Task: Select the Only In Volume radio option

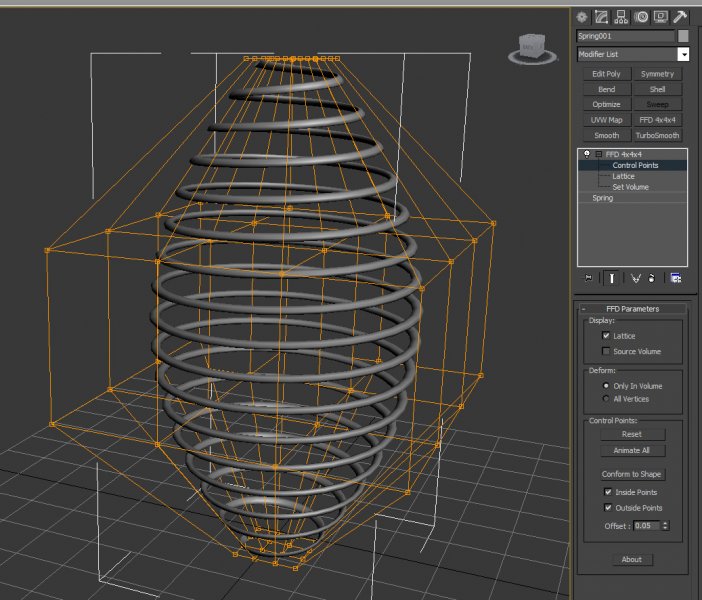Action: (x=606, y=386)
